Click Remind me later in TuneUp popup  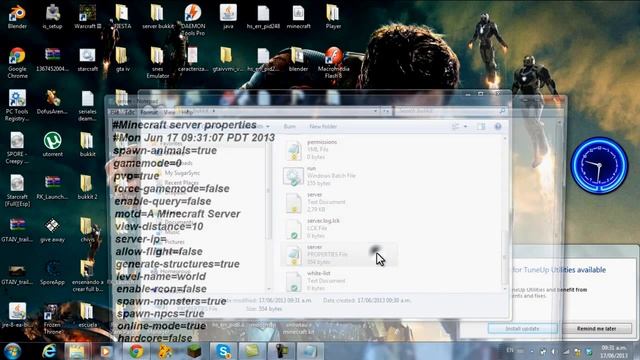[x=596, y=329]
